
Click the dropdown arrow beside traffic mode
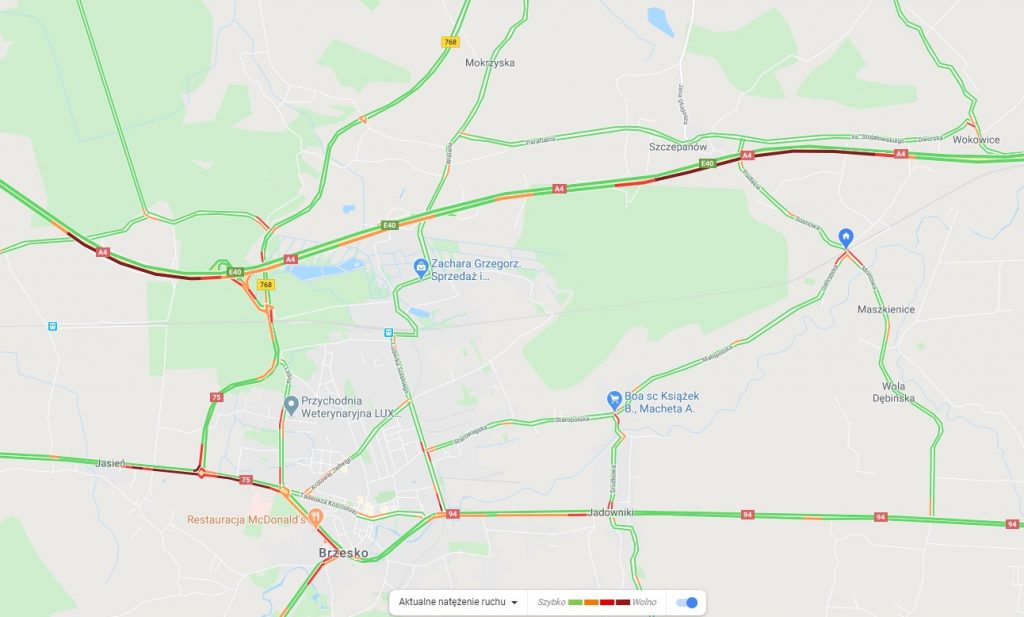(x=514, y=602)
